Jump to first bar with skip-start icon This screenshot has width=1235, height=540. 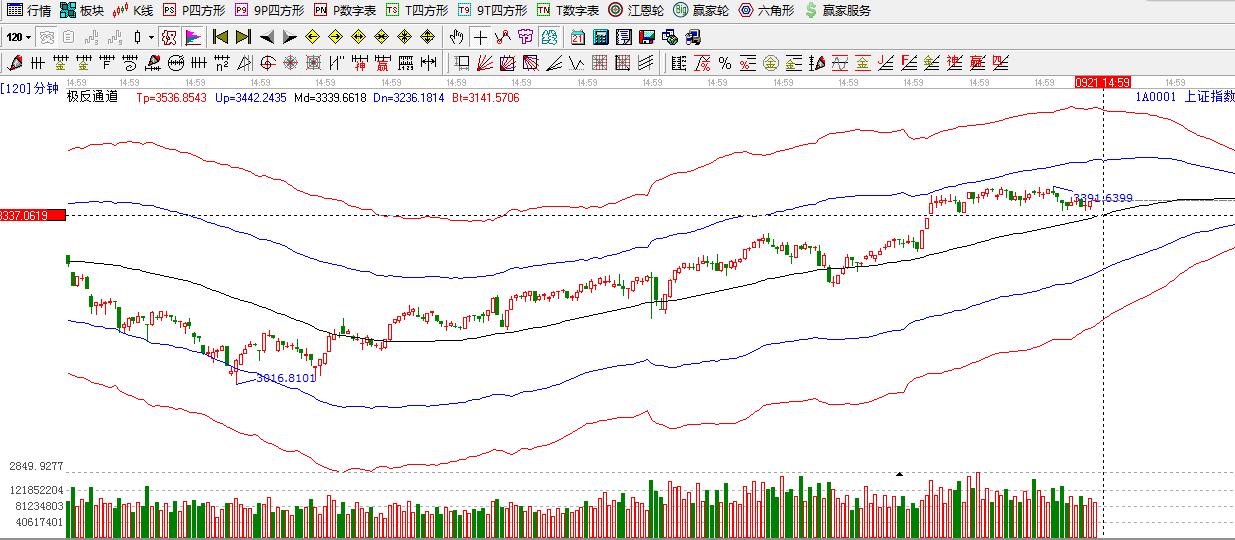coord(220,37)
